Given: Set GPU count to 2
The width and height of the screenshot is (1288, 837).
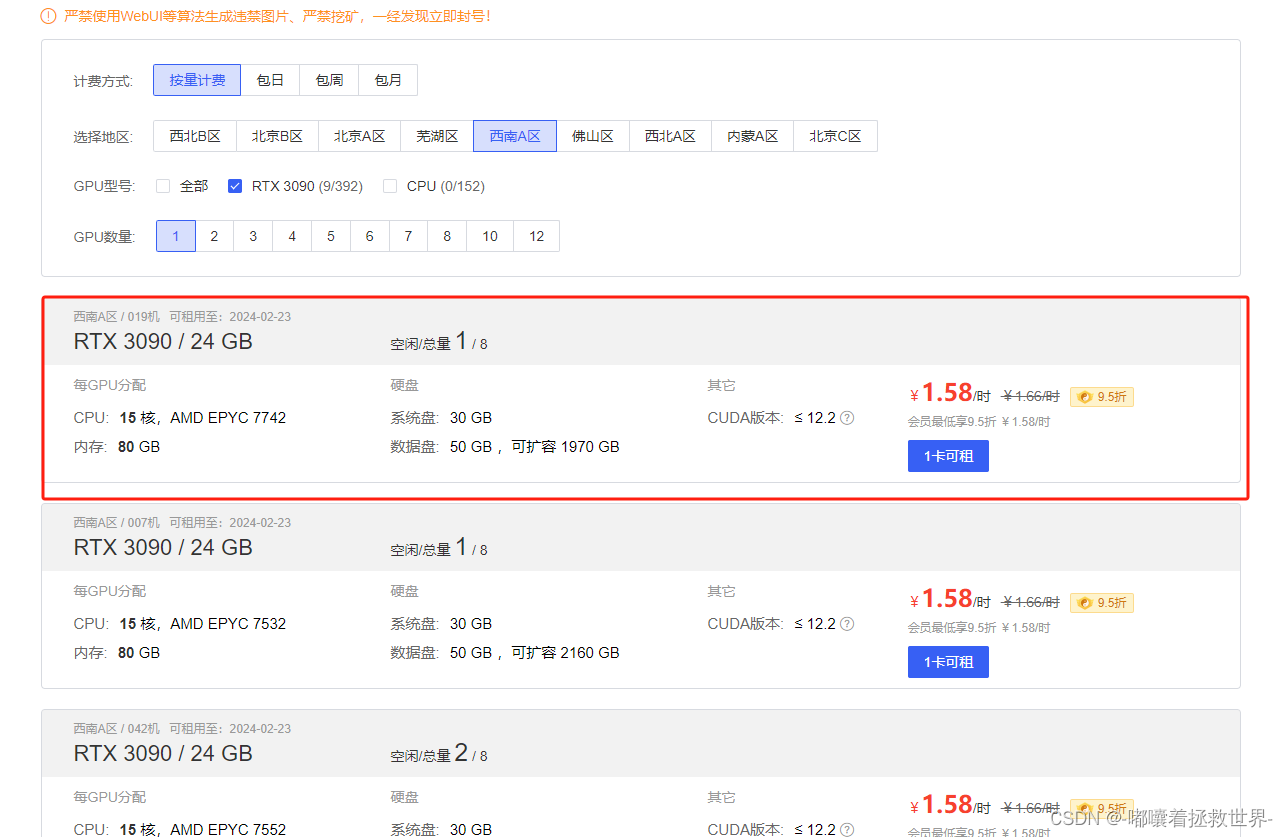Looking at the screenshot, I should [214, 236].
